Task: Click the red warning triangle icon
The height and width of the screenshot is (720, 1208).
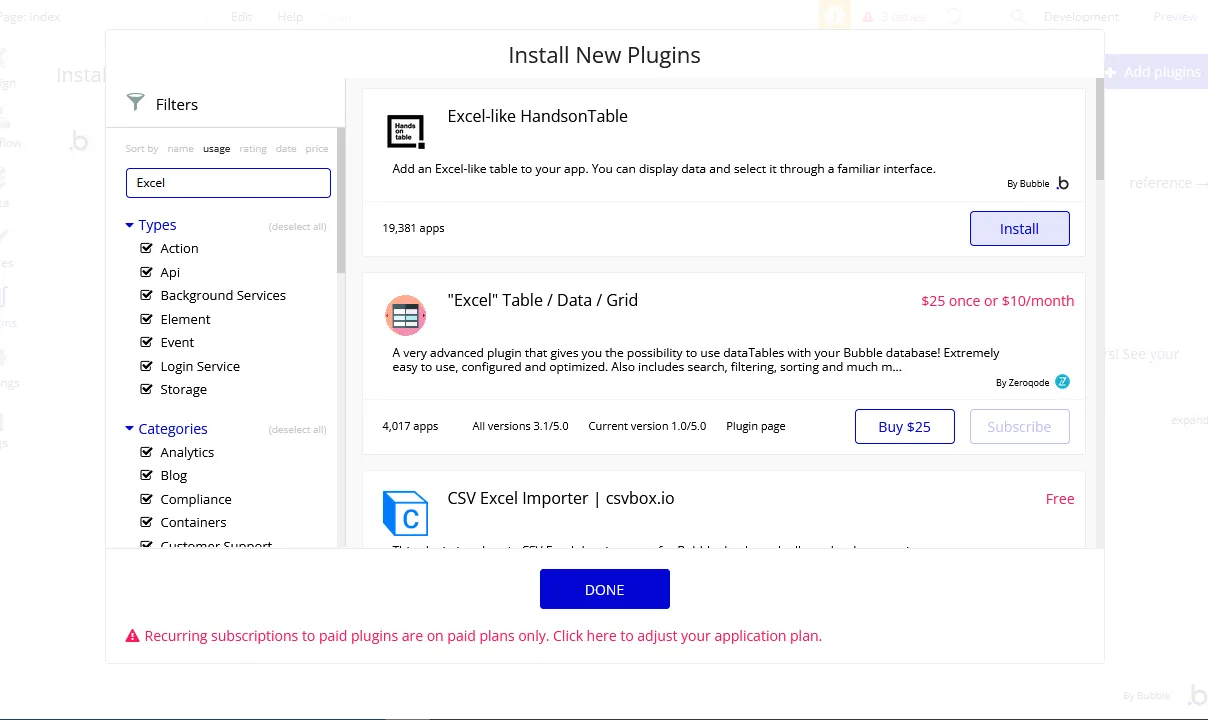Action: [x=132, y=636]
